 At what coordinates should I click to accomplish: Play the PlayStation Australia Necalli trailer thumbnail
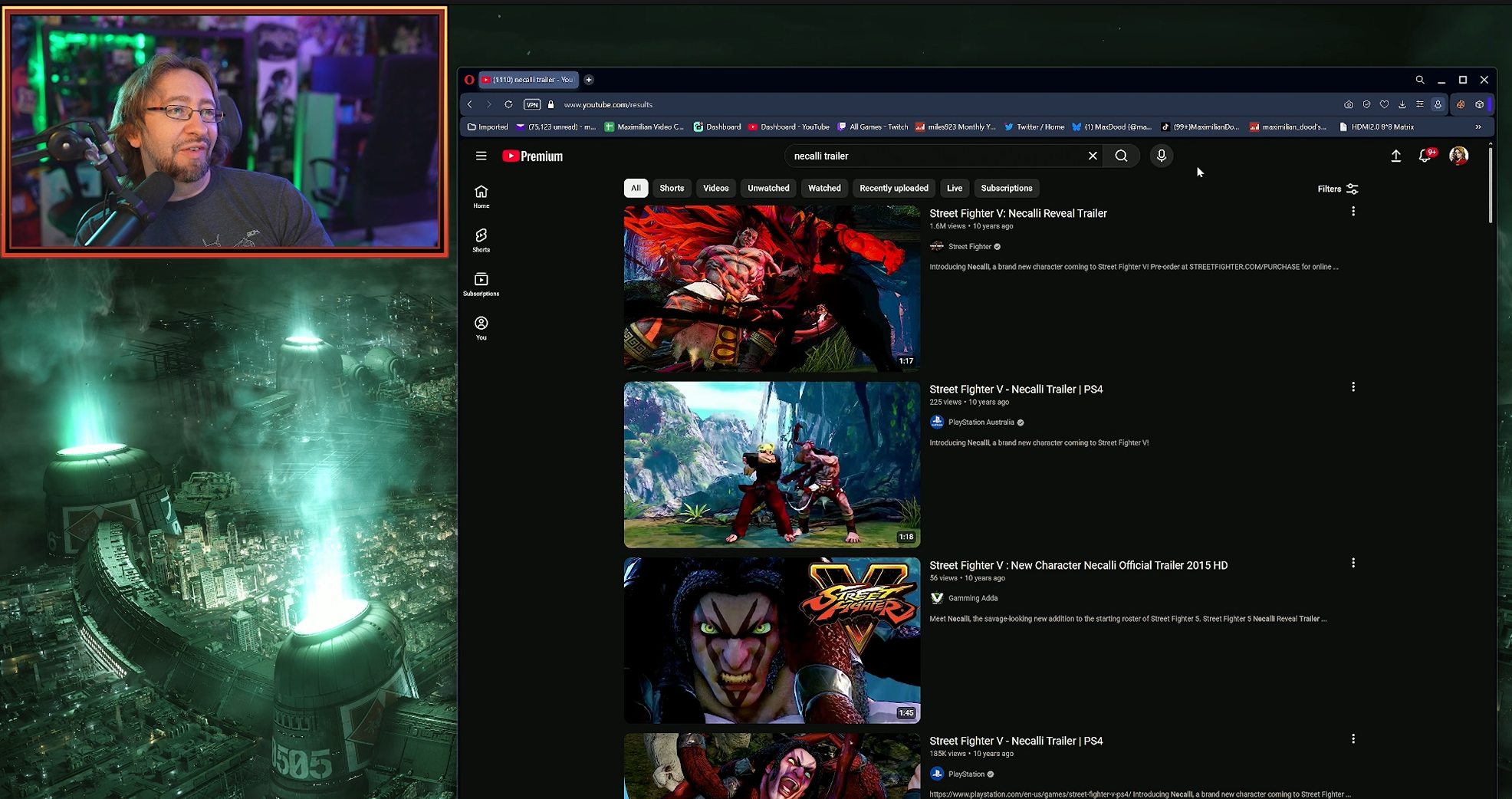pos(772,465)
